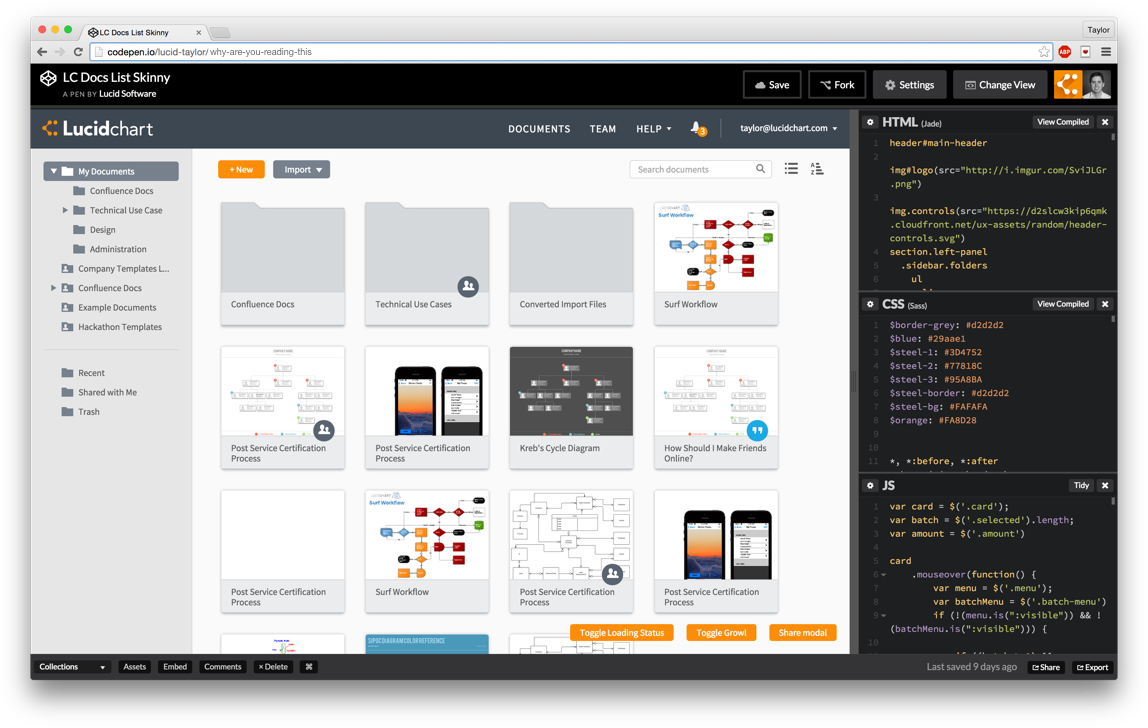1148x728 pixels.
Task: Reload the browser page
Action: coord(78,52)
